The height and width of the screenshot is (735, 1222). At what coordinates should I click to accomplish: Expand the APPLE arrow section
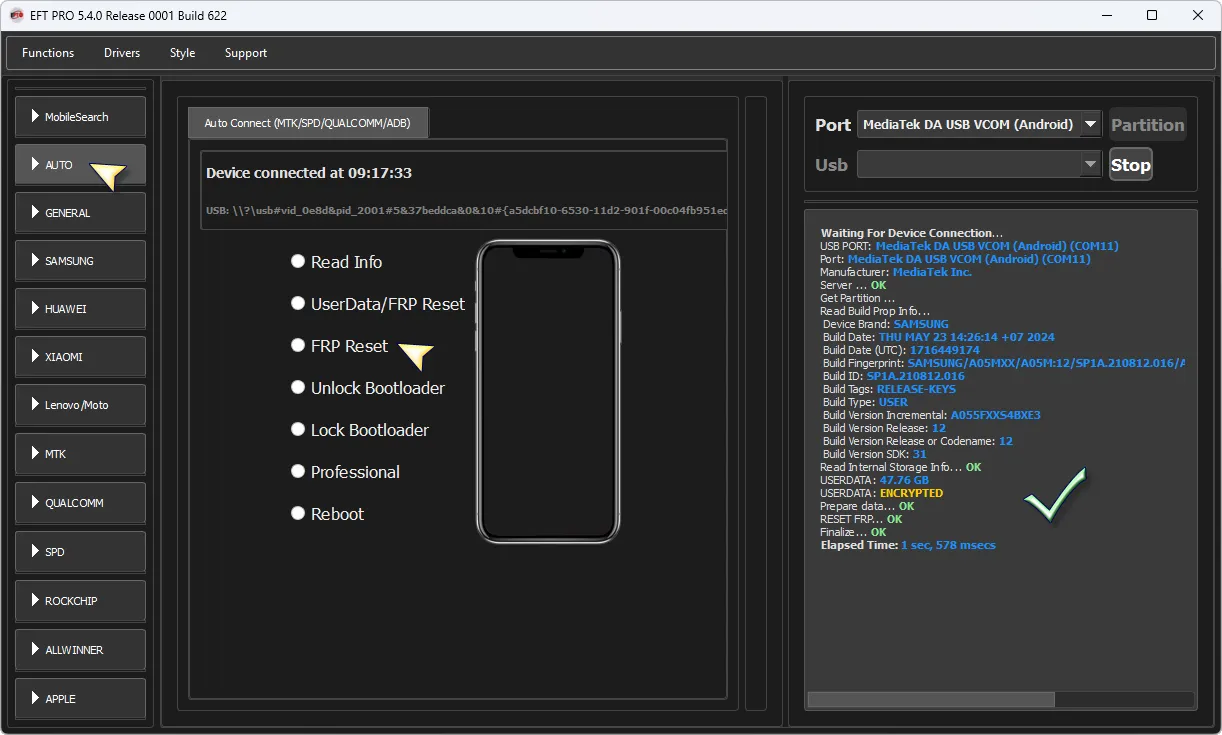pyautogui.click(x=80, y=699)
